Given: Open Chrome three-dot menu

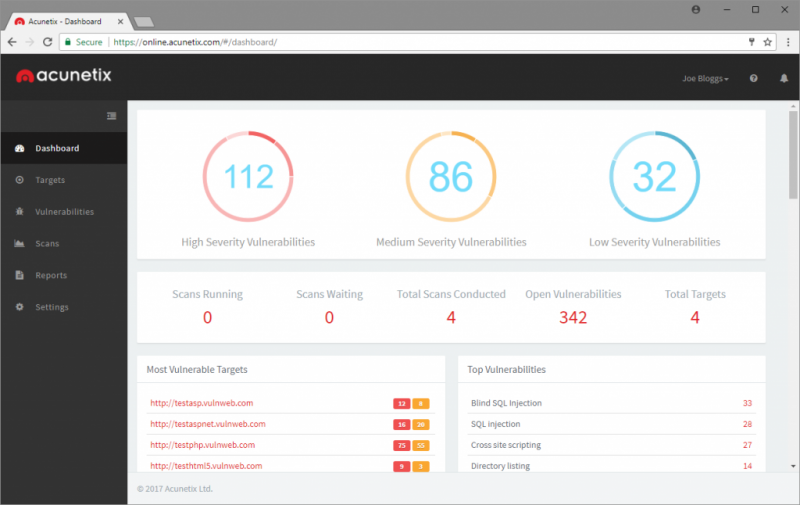Looking at the screenshot, I should [x=788, y=42].
